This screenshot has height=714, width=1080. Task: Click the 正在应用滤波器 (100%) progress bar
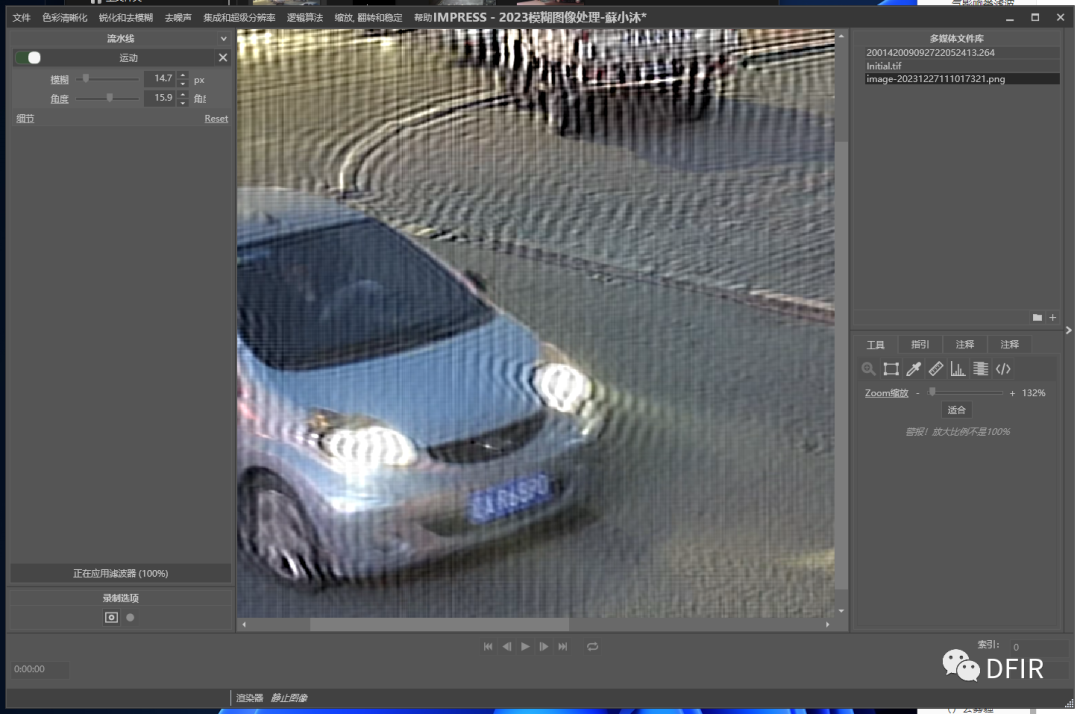[121, 574]
